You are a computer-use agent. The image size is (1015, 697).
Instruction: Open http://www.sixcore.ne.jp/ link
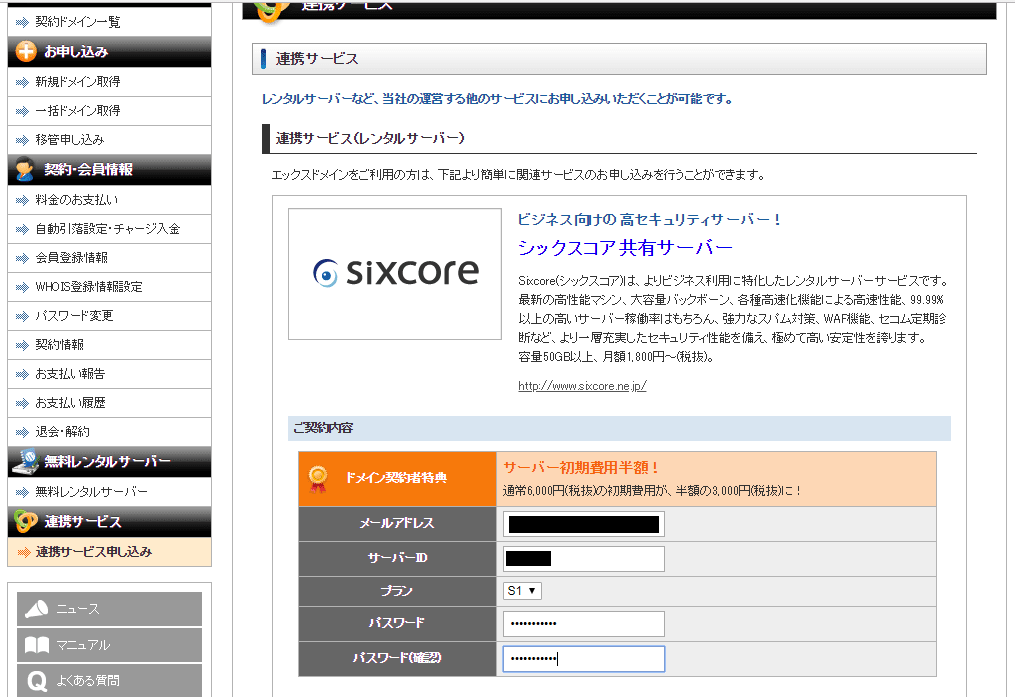click(582, 386)
